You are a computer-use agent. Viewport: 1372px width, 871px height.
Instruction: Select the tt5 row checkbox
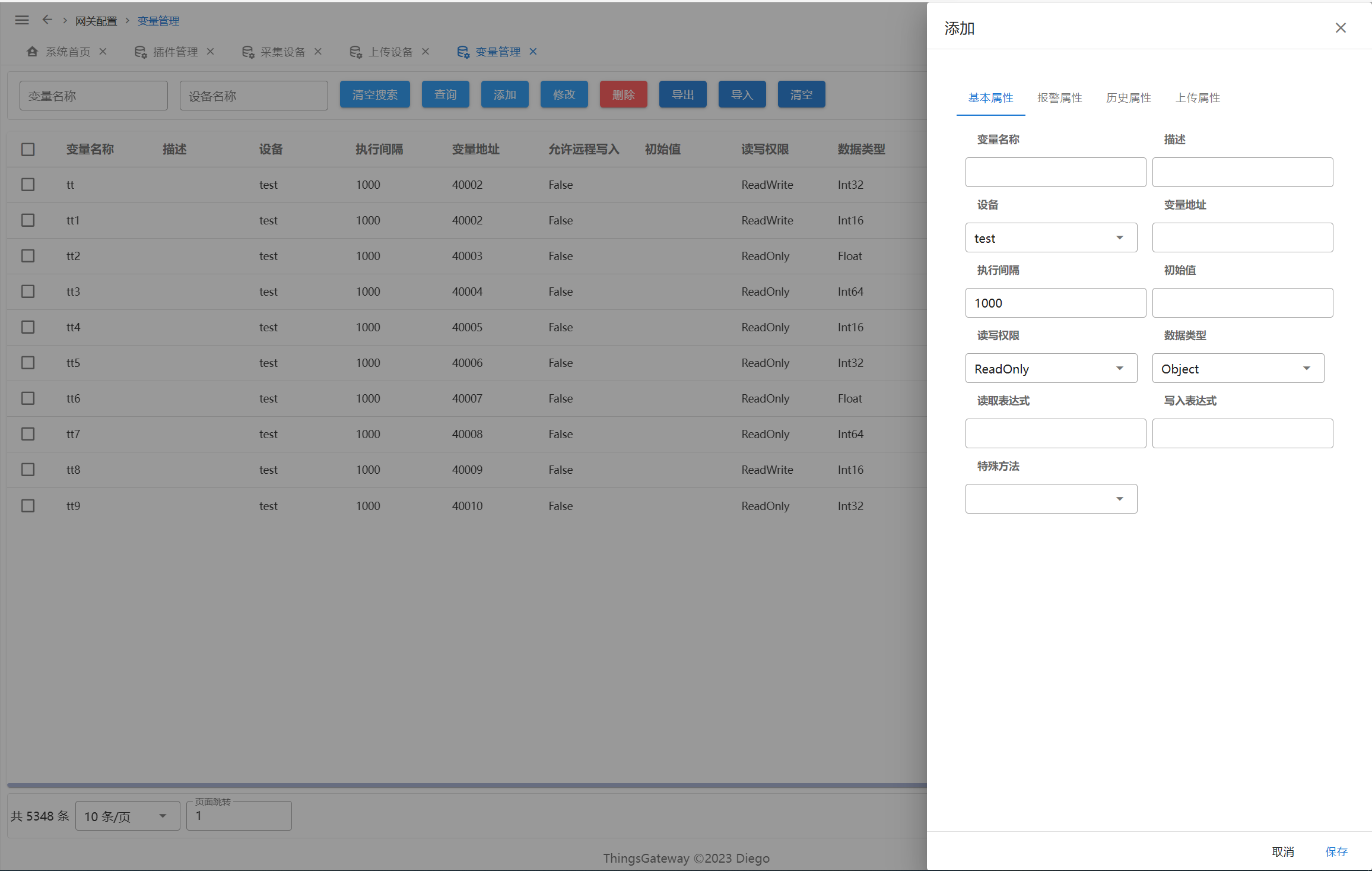click(x=28, y=363)
